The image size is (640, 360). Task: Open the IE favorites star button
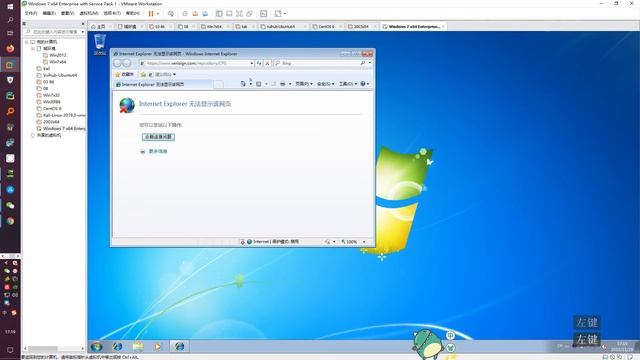coord(124,74)
